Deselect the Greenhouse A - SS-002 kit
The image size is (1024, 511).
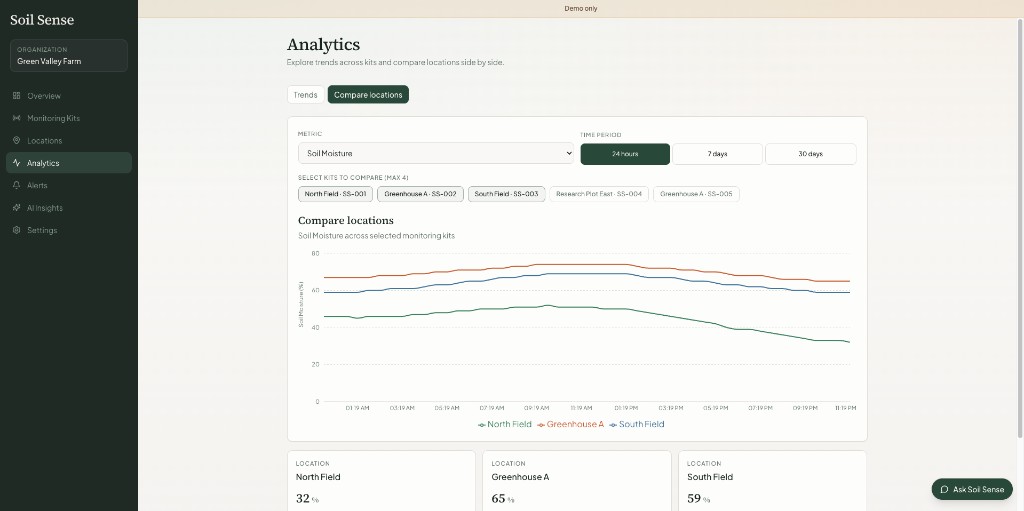(421, 194)
